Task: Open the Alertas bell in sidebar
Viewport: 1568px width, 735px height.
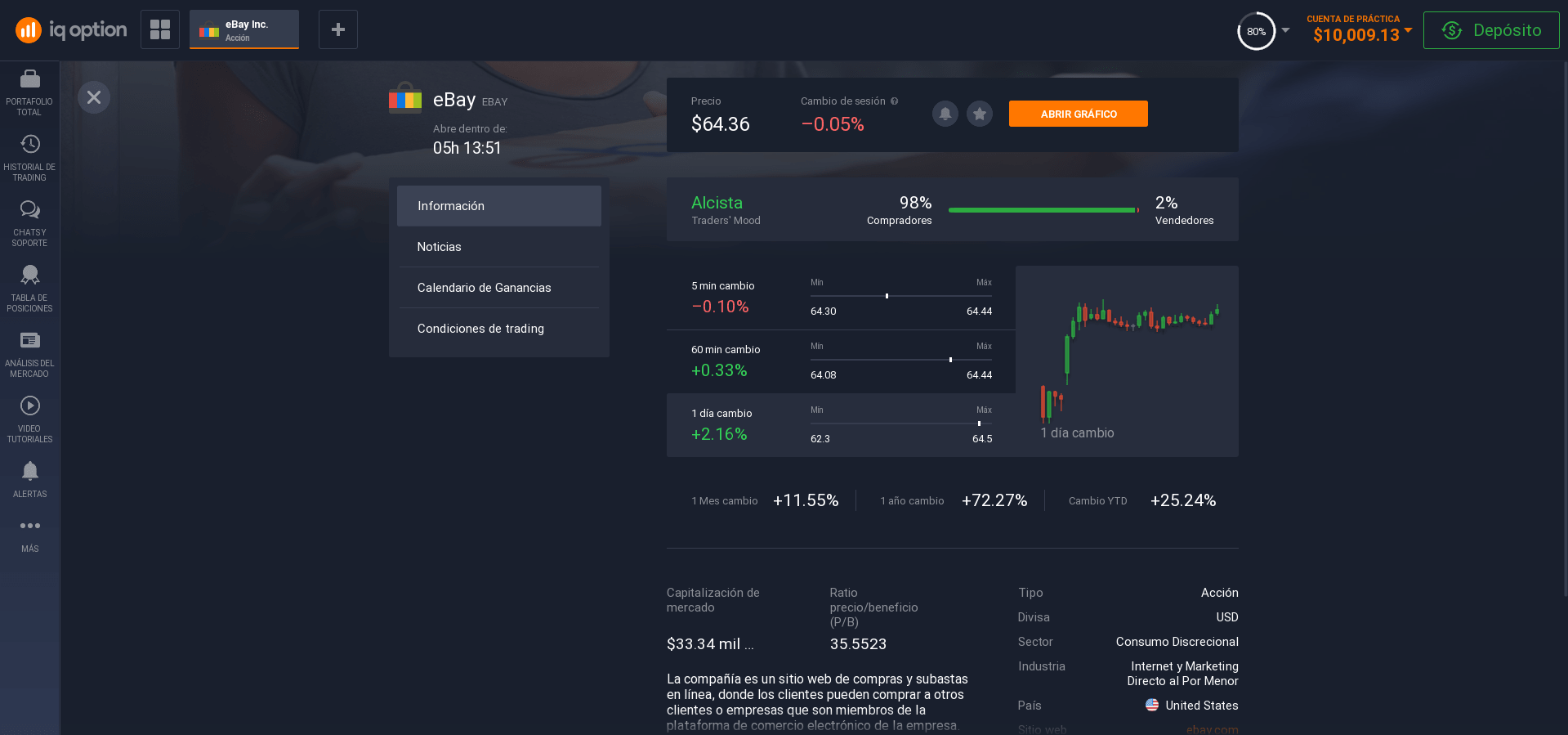Action: [29, 479]
